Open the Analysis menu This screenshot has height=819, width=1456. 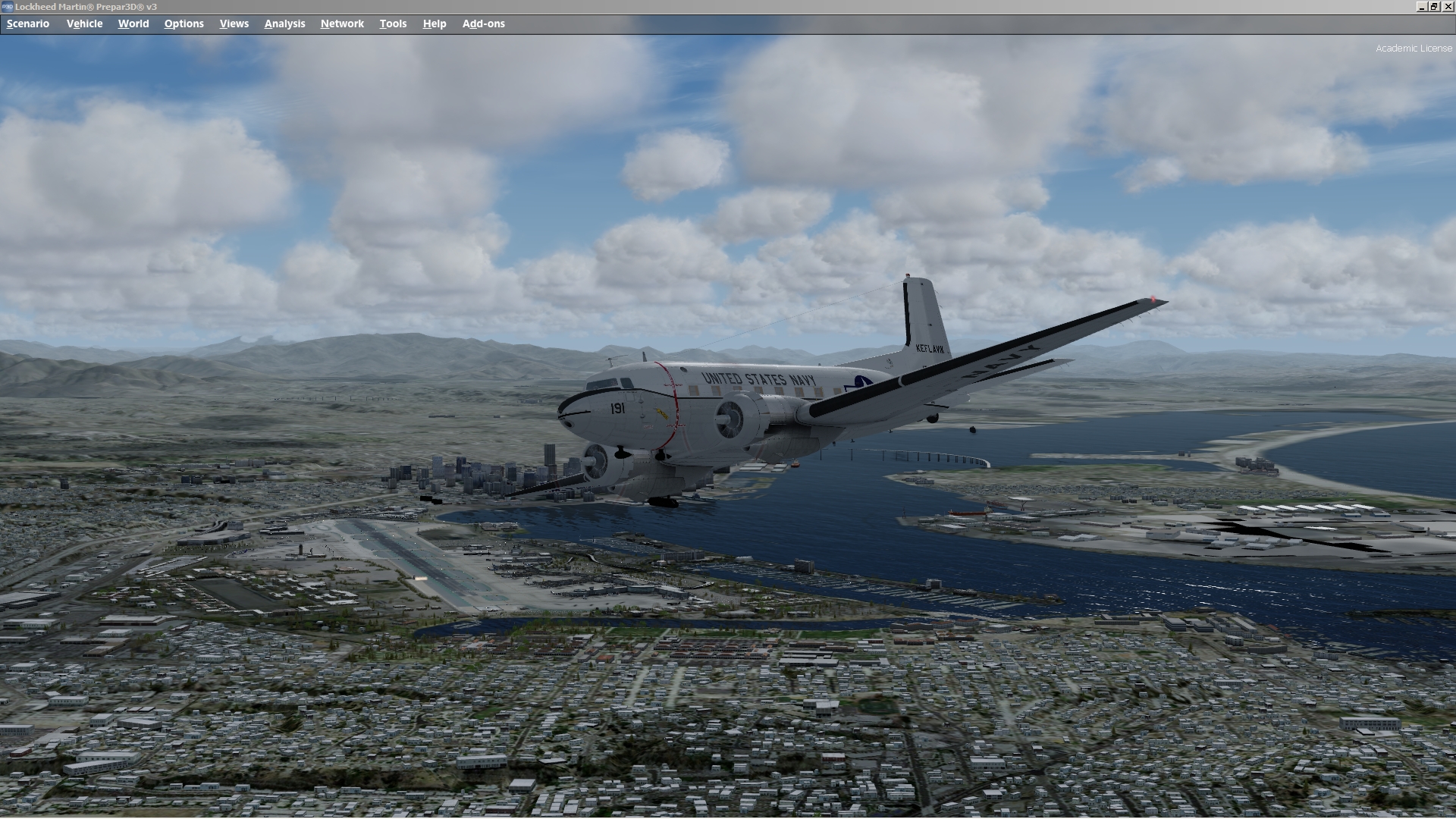click(284, 24)
